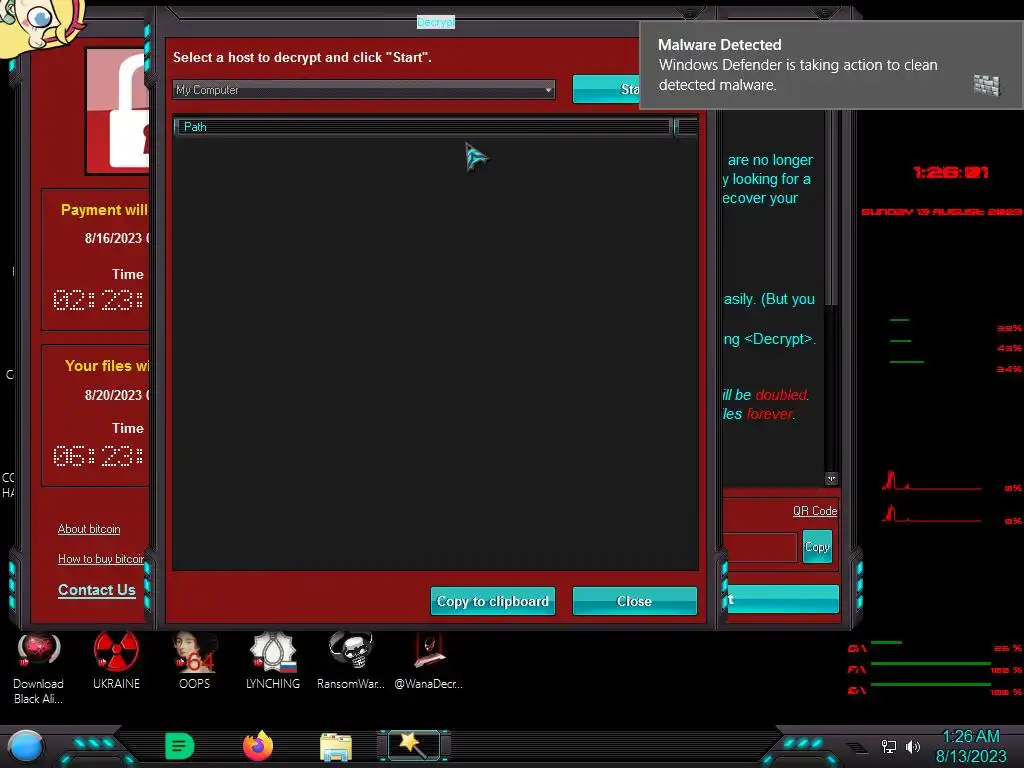Image resolution: width=1024 pixels, height=768 pixels.
Task: Click the Start decrypt button
Action: coord(606,89)
